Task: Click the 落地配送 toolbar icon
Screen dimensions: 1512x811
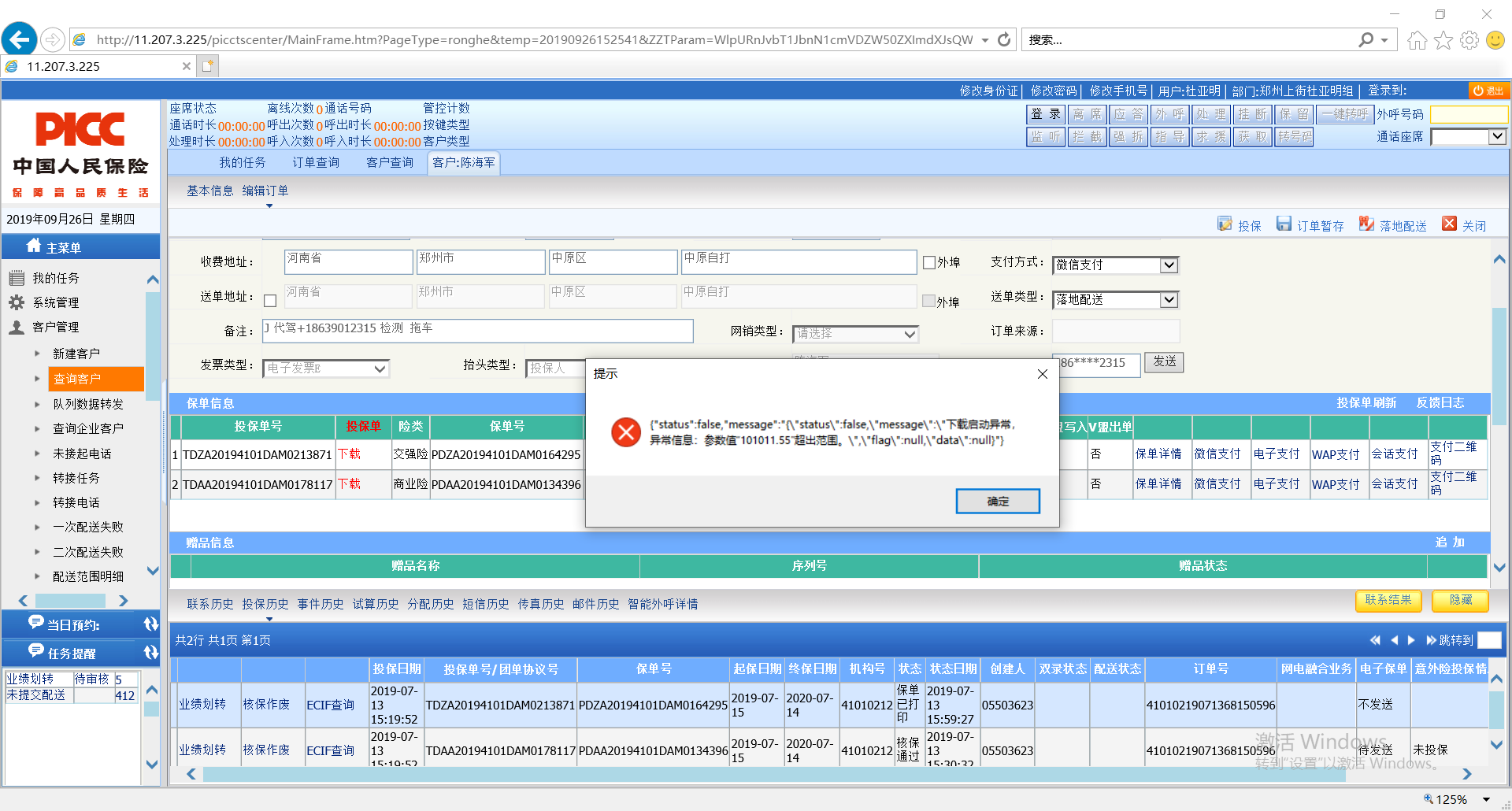Action: (x=1366, y=224)
